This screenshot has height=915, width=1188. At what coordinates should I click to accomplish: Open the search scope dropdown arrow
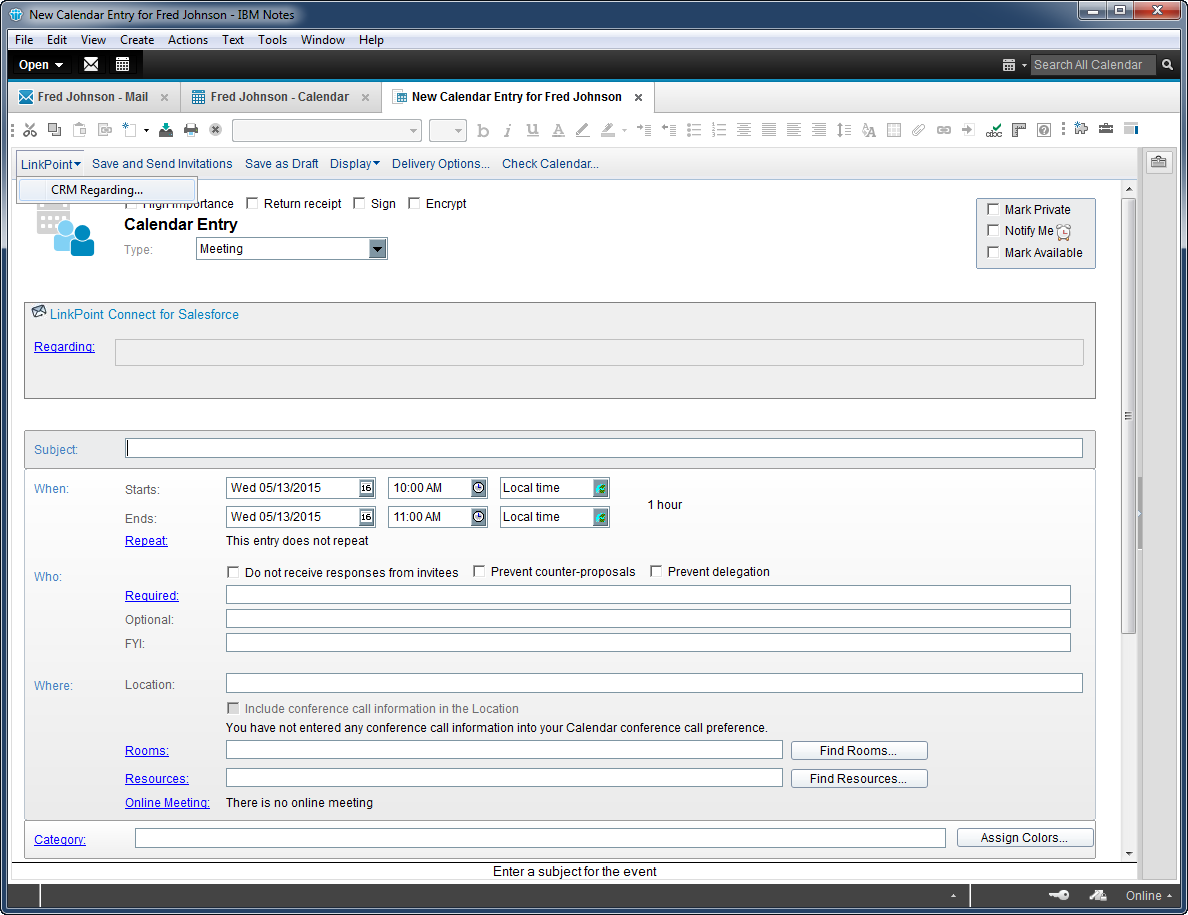click(x=1024, y=66)
